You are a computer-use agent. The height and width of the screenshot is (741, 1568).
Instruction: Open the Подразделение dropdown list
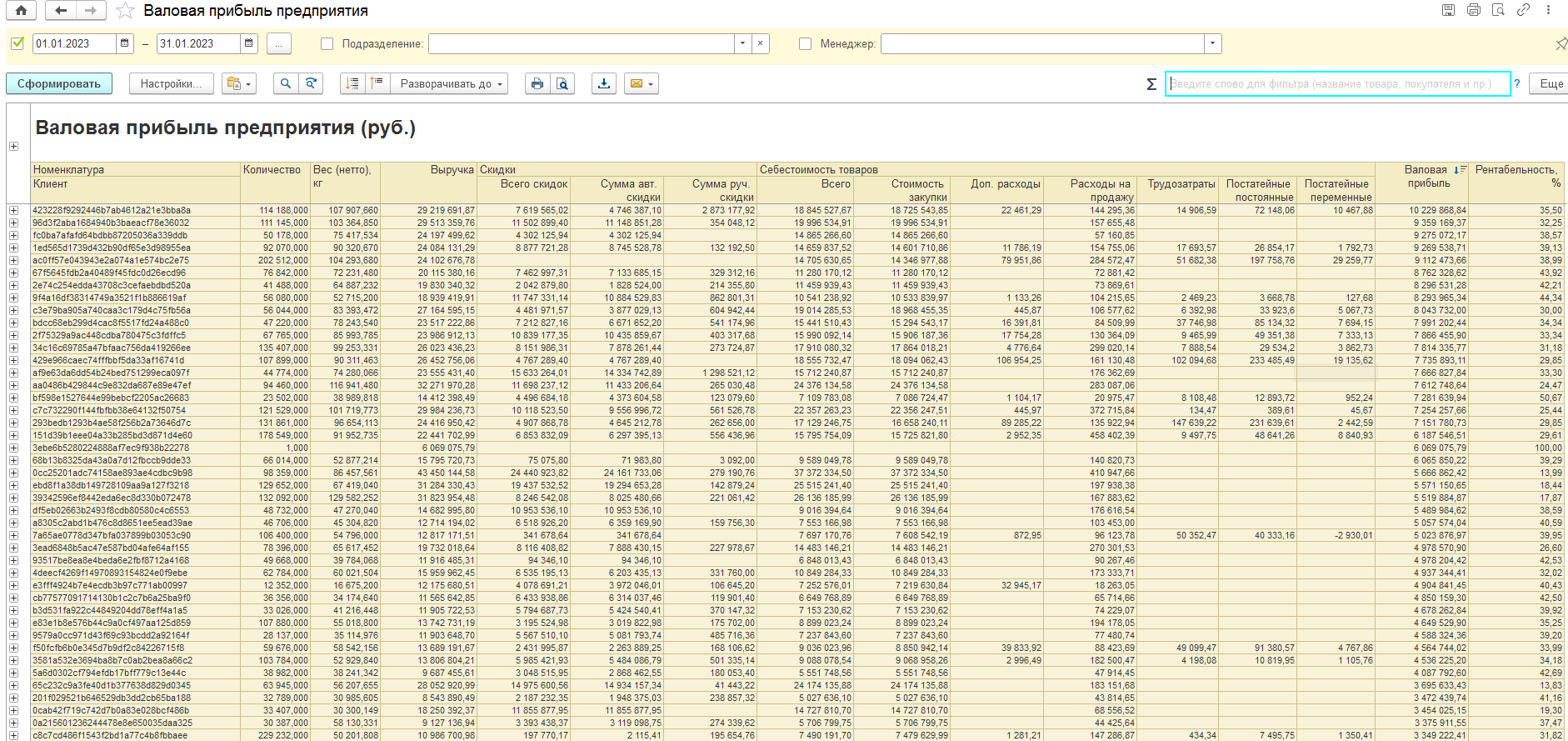[x=742, y=43]
